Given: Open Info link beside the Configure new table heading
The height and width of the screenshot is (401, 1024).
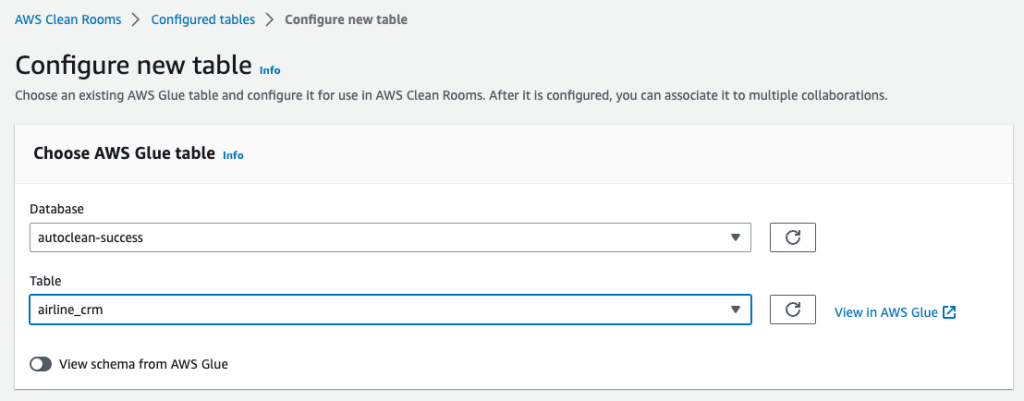Looking at the screenshot, I should click(270, 71).
